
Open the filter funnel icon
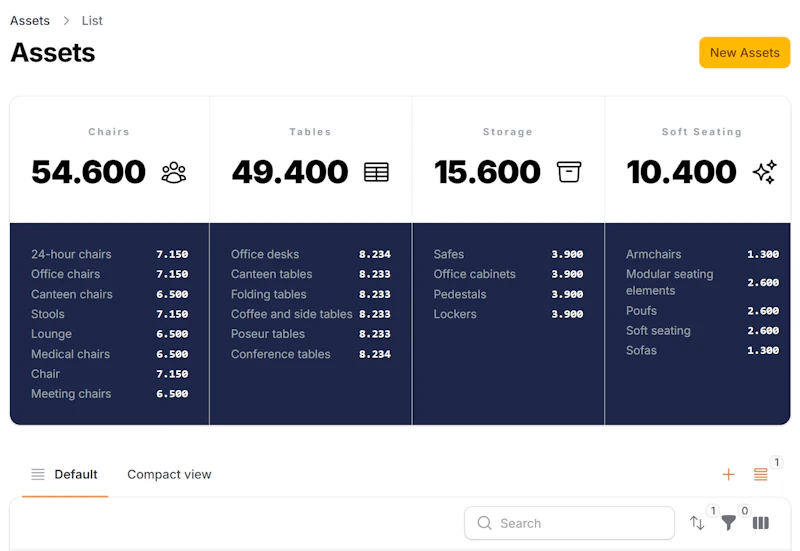click(x=729, y=523)
